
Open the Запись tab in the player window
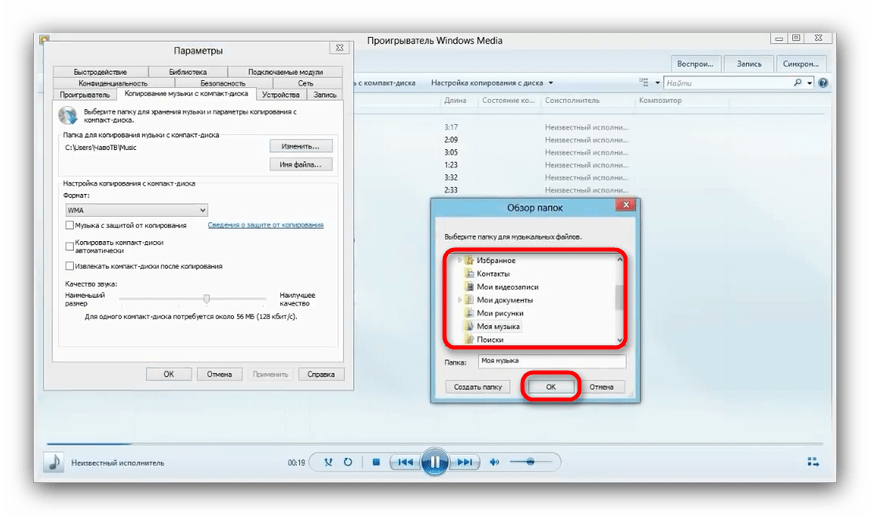[749, 64]
